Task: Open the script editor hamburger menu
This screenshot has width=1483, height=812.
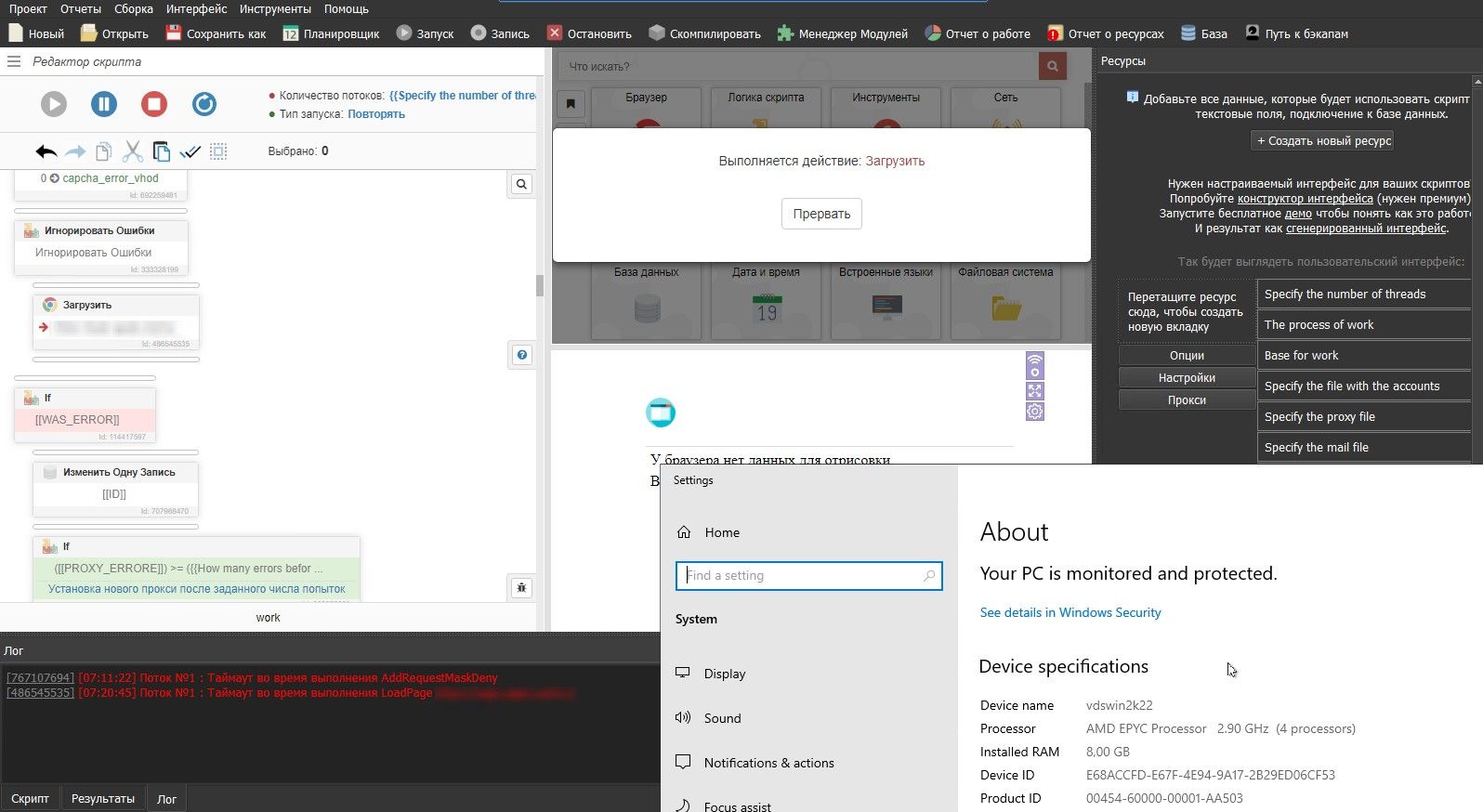Action: (x=14, y=61)
